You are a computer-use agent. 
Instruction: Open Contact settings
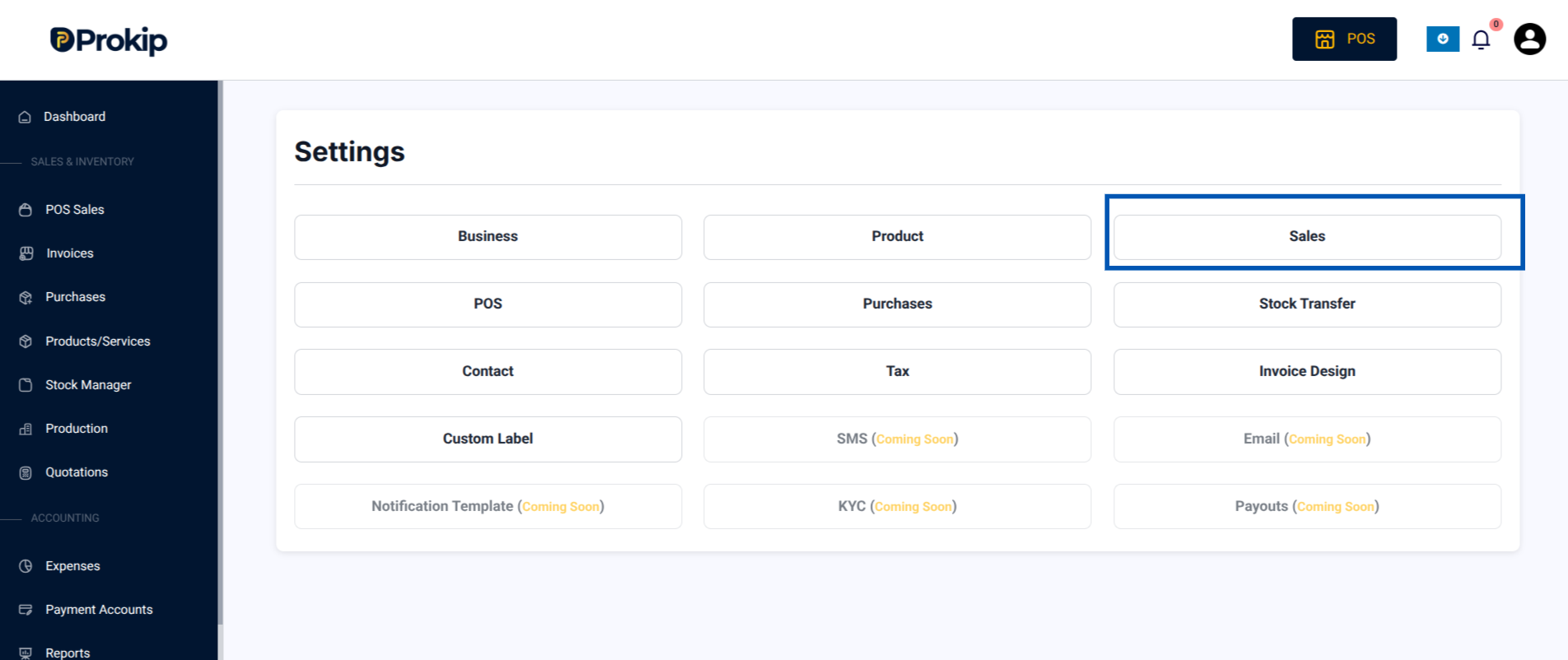(488, 372)
